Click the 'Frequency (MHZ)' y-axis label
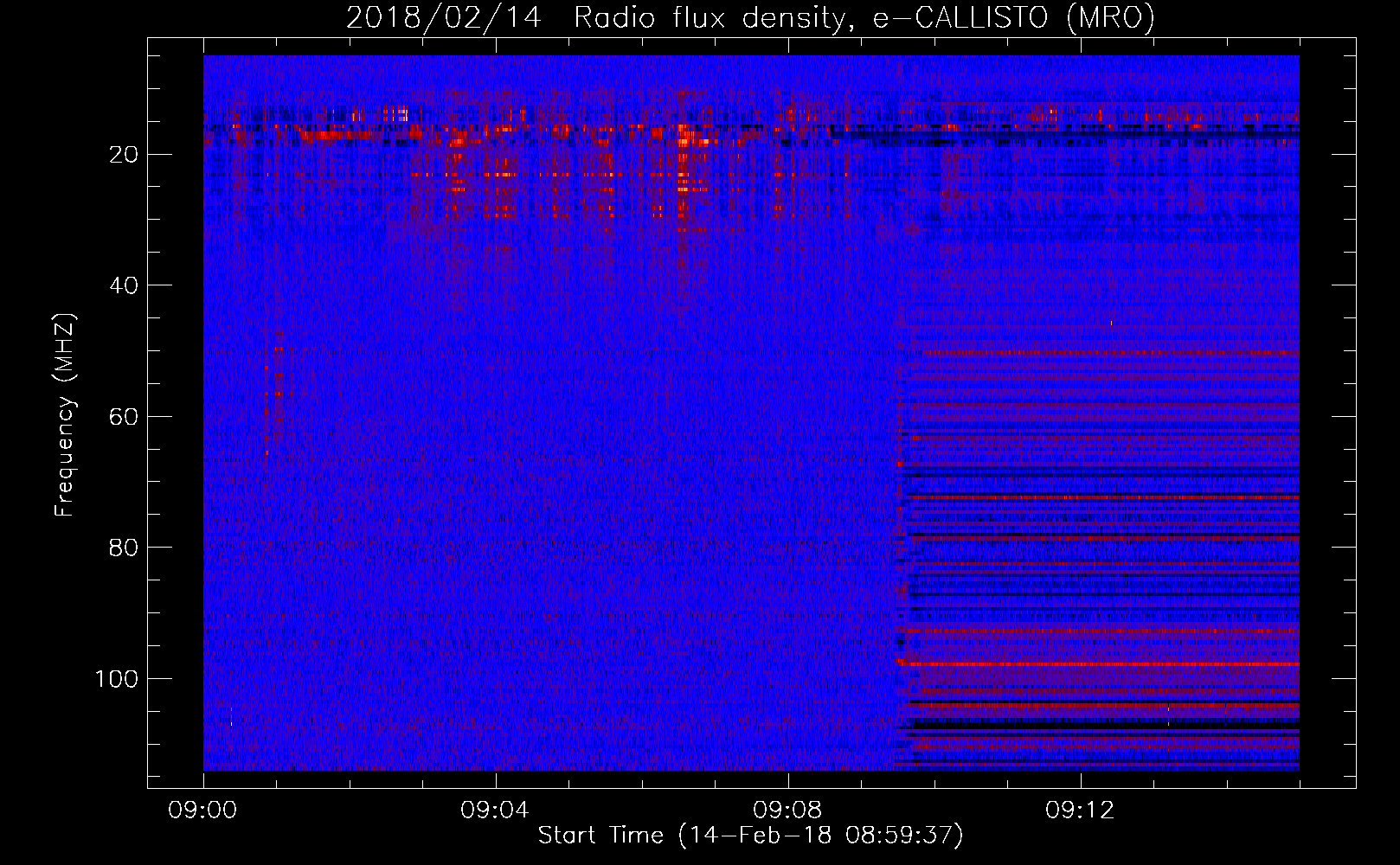The width and height of the screenshot is (1400, 865). tap(66, 415)
